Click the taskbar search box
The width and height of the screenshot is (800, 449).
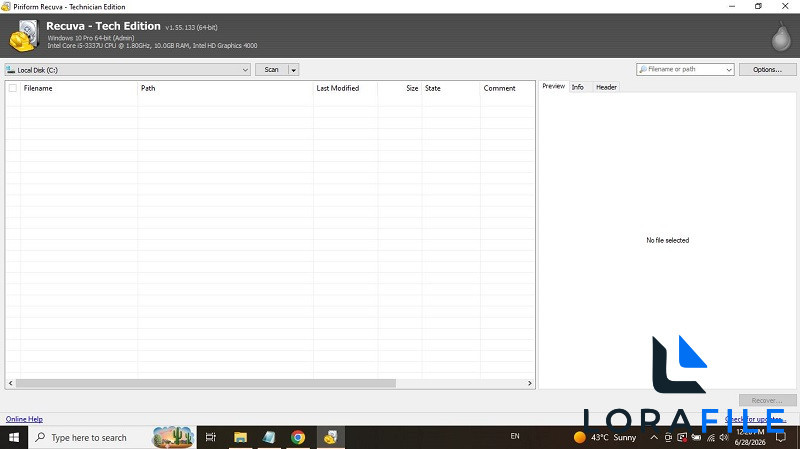coord(112,437)
